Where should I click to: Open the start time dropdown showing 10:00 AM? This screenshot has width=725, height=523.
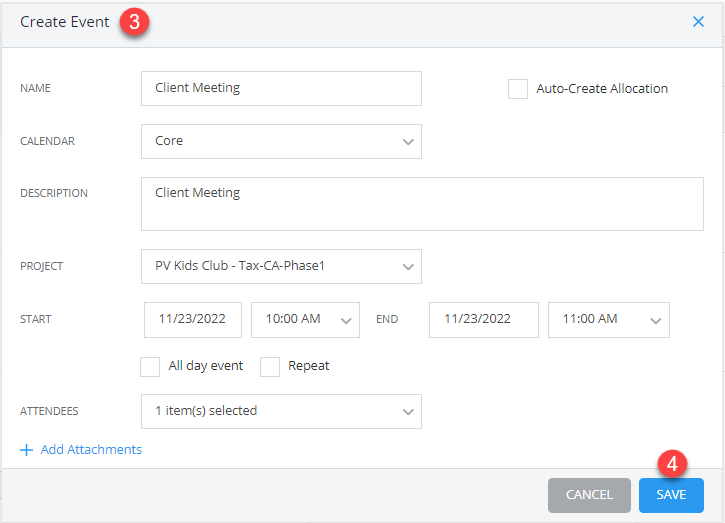[305, 320]
